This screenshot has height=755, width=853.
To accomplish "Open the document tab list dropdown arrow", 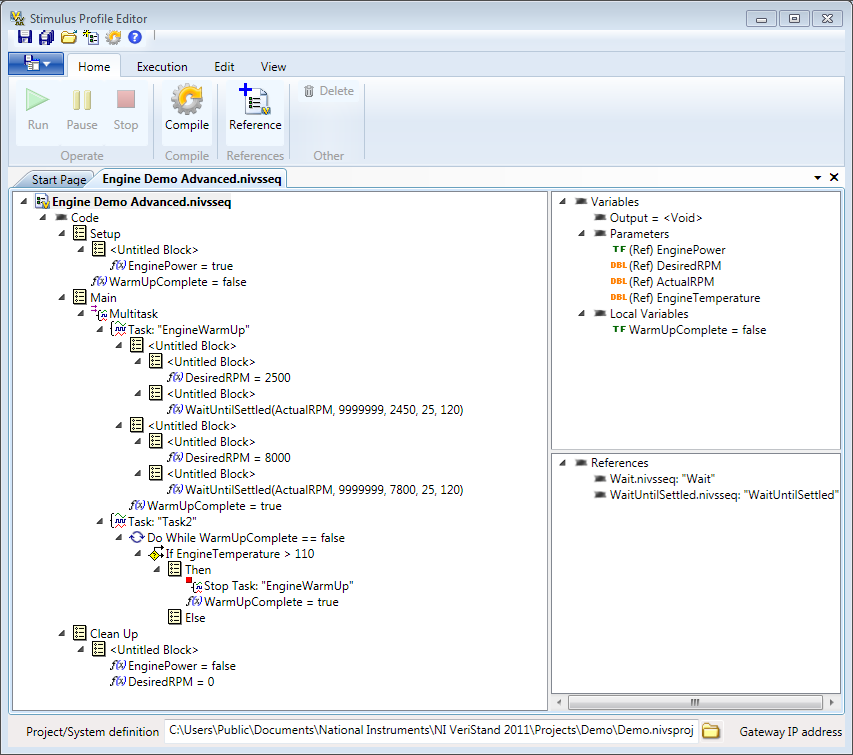I will point(818,178).
